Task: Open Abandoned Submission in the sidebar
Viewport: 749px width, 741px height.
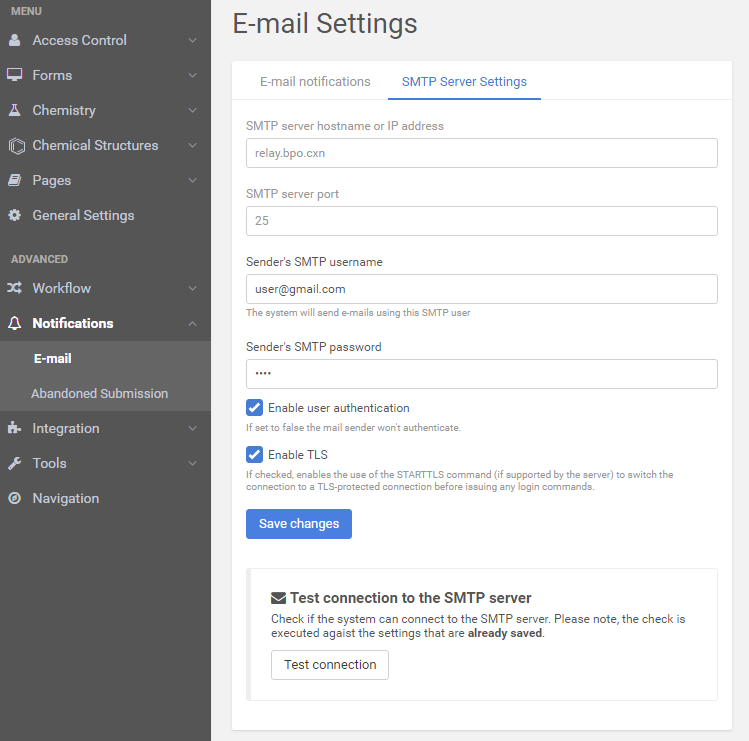Action: pos(99,394)
